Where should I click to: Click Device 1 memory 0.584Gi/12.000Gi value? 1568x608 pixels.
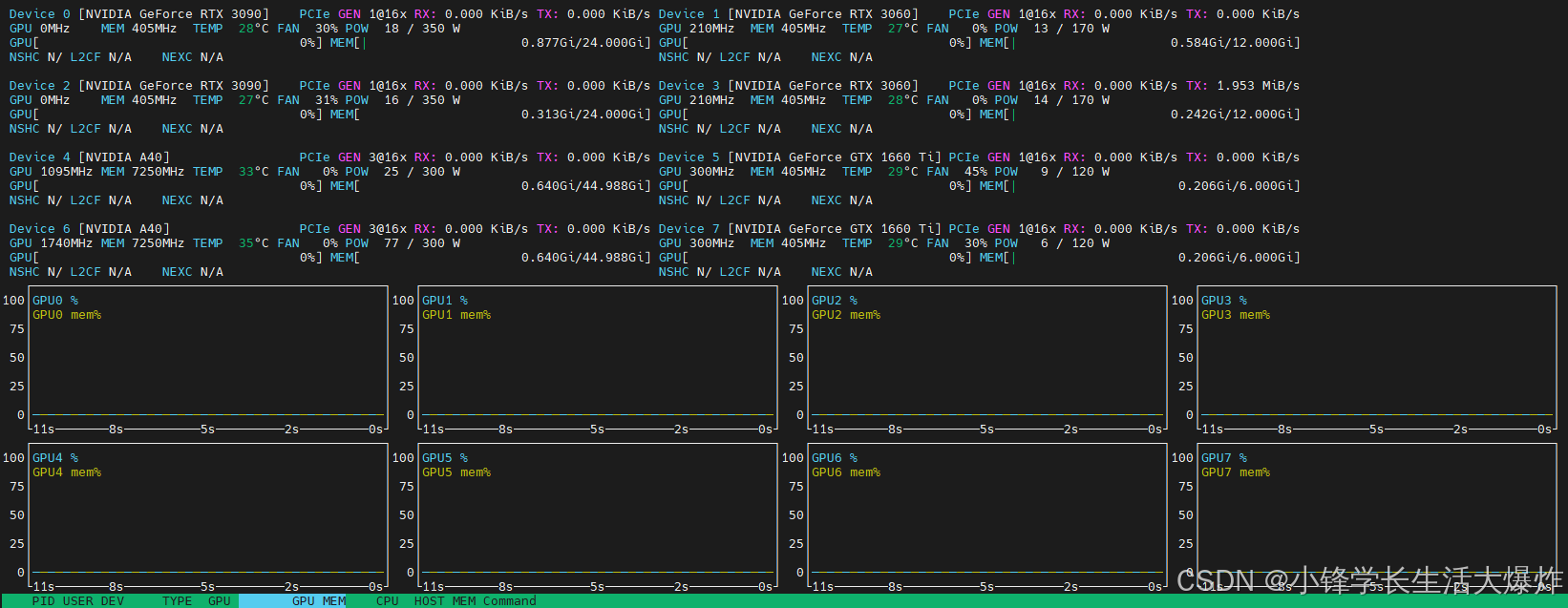tap(1231, 43)
